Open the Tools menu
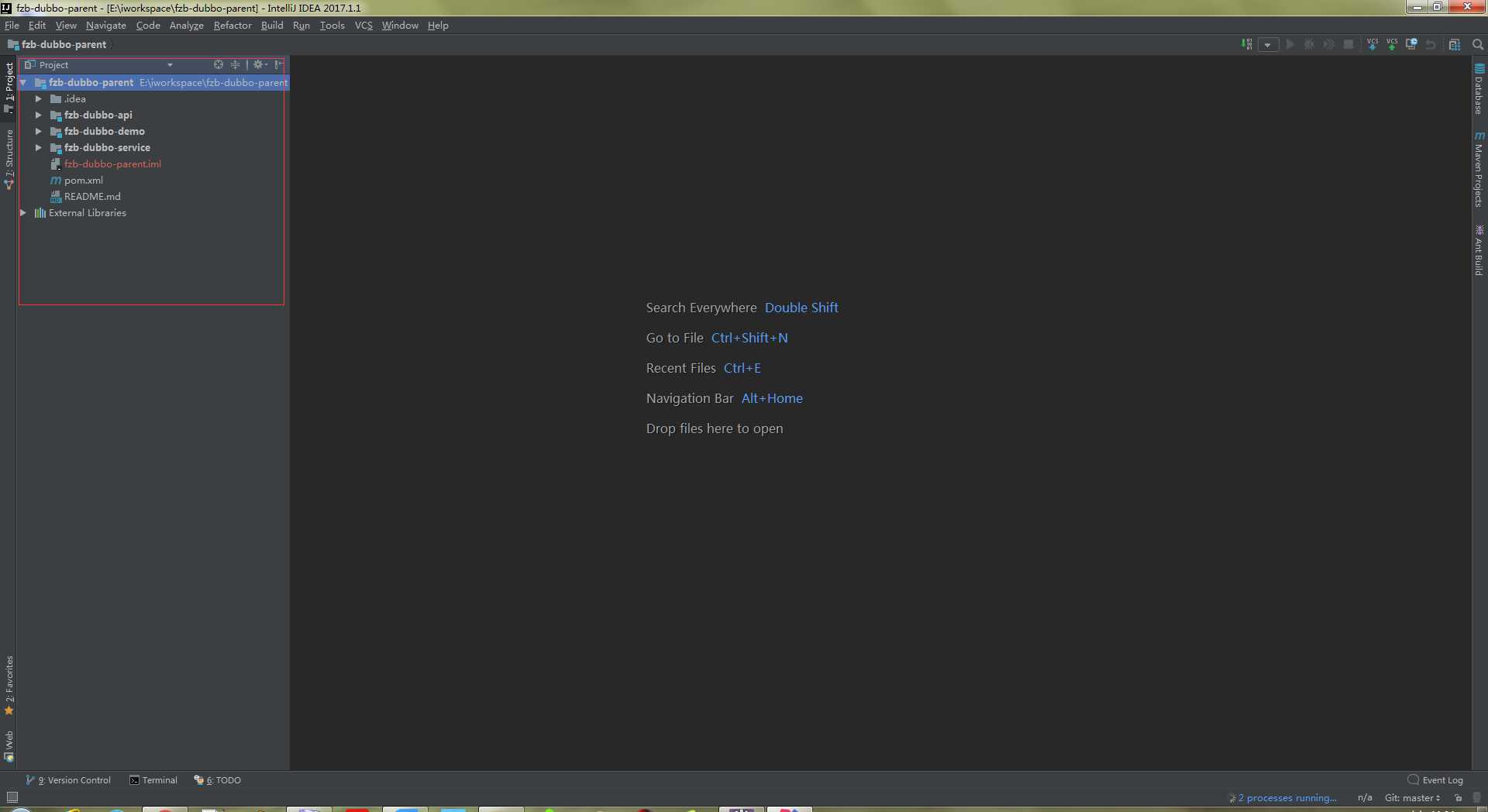Screen dimensions: 1488x812 332,25
